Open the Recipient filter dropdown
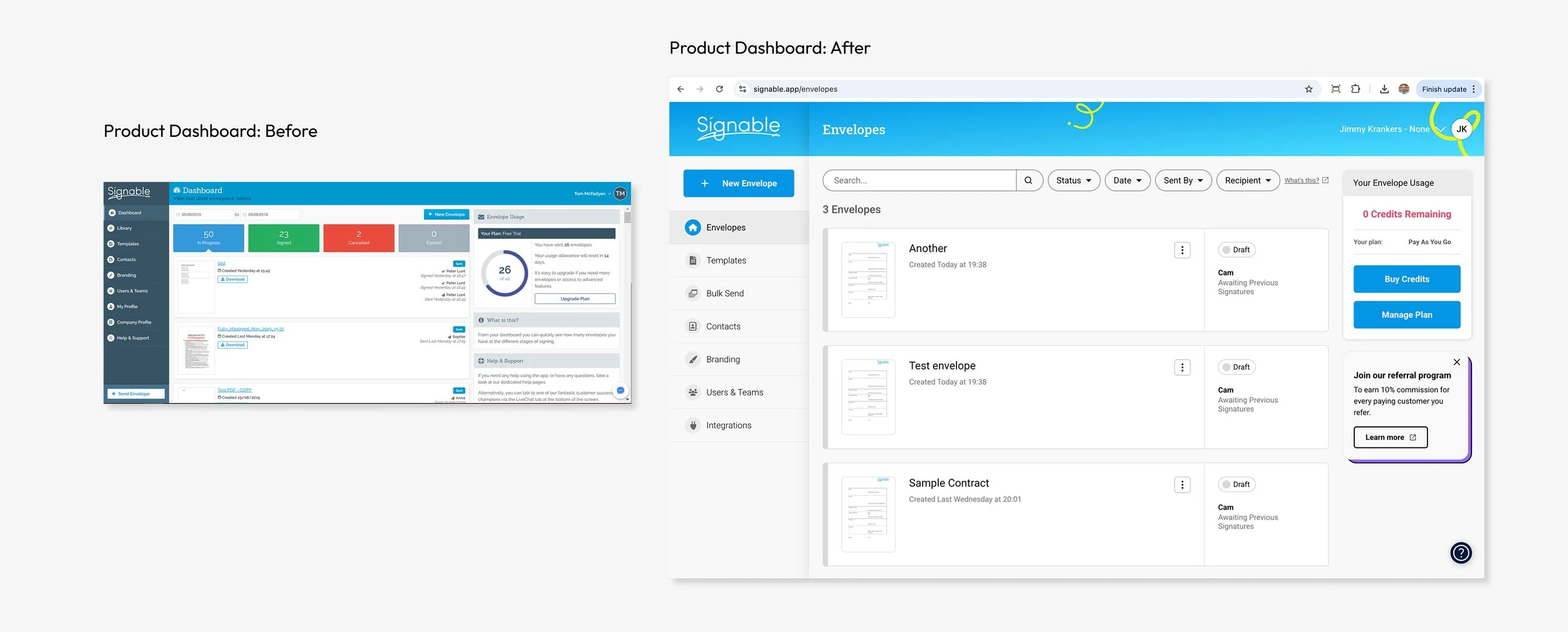1568x632 pixels. point(1248,181)
